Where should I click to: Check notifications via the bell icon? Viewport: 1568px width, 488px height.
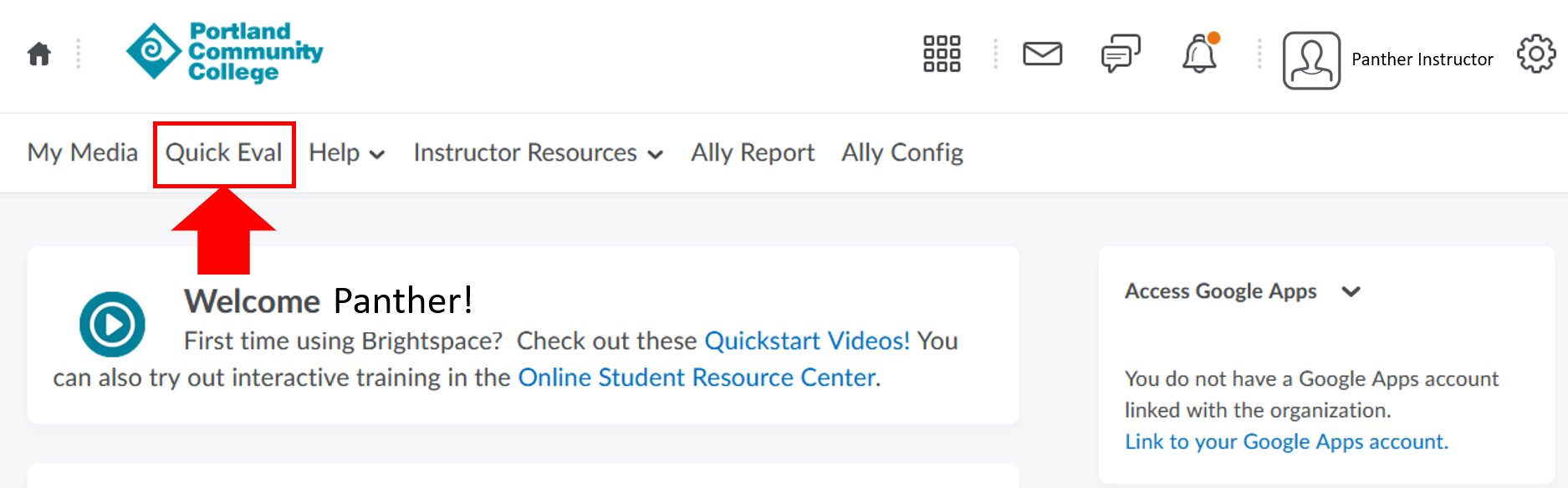1199,54
